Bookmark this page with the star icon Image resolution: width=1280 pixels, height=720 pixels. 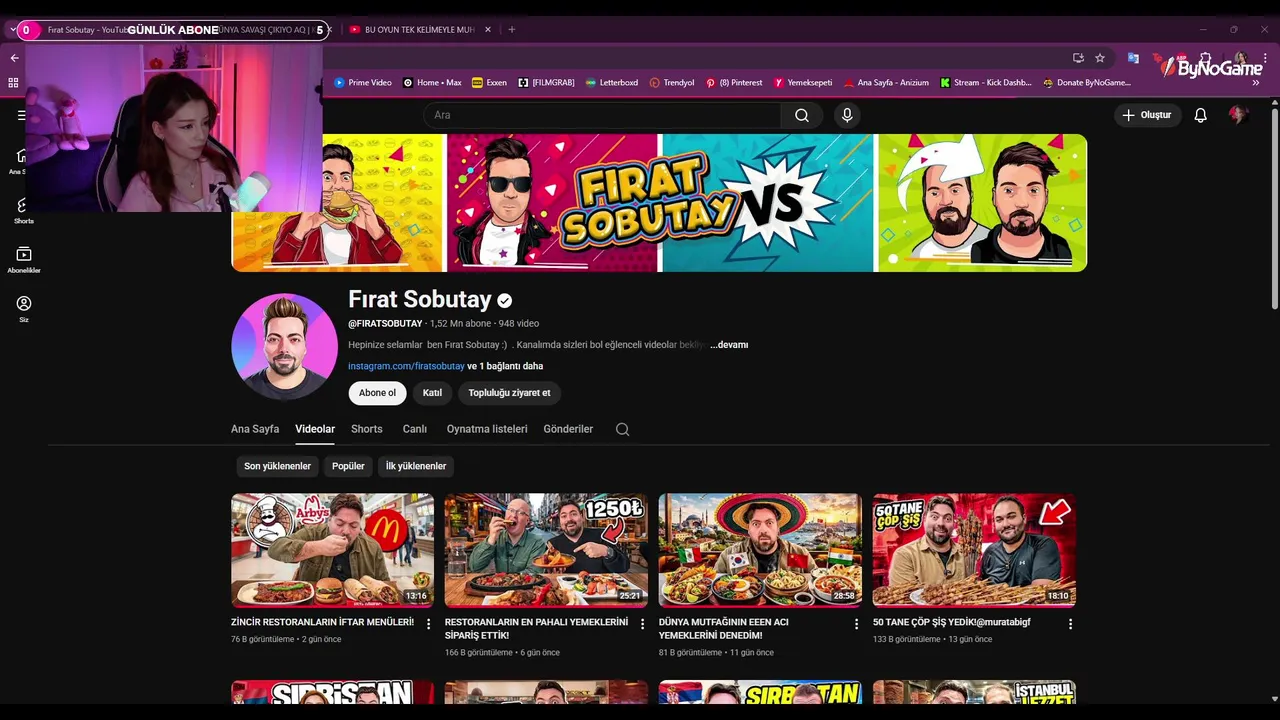coord(1100,58)
